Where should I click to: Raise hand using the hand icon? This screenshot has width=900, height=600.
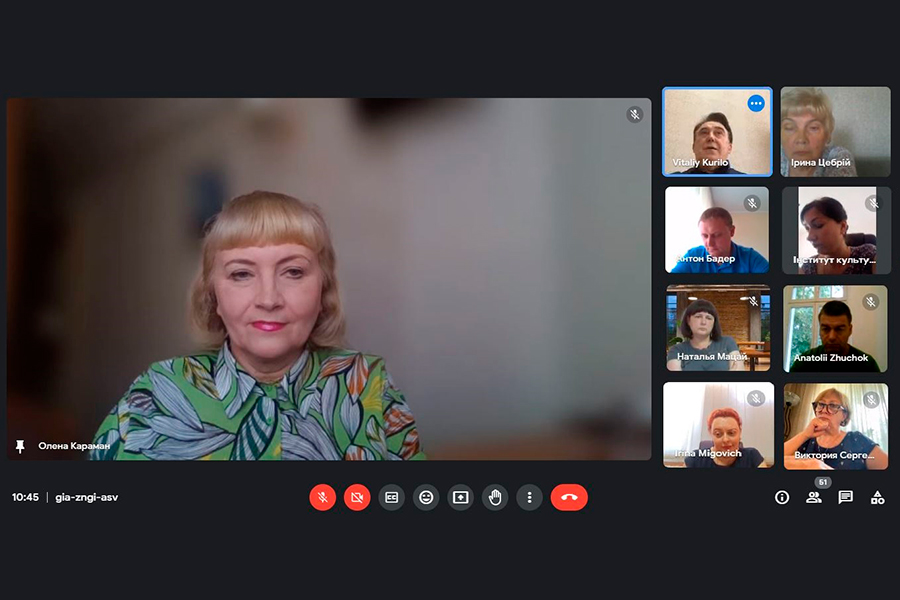(495, 497)
